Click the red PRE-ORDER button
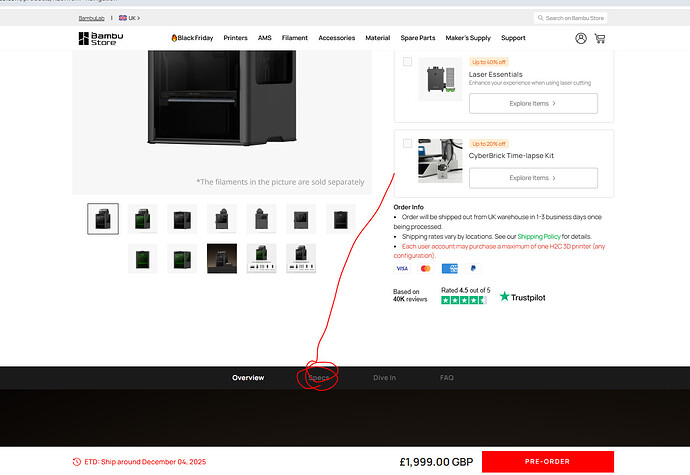 (547, 461)
